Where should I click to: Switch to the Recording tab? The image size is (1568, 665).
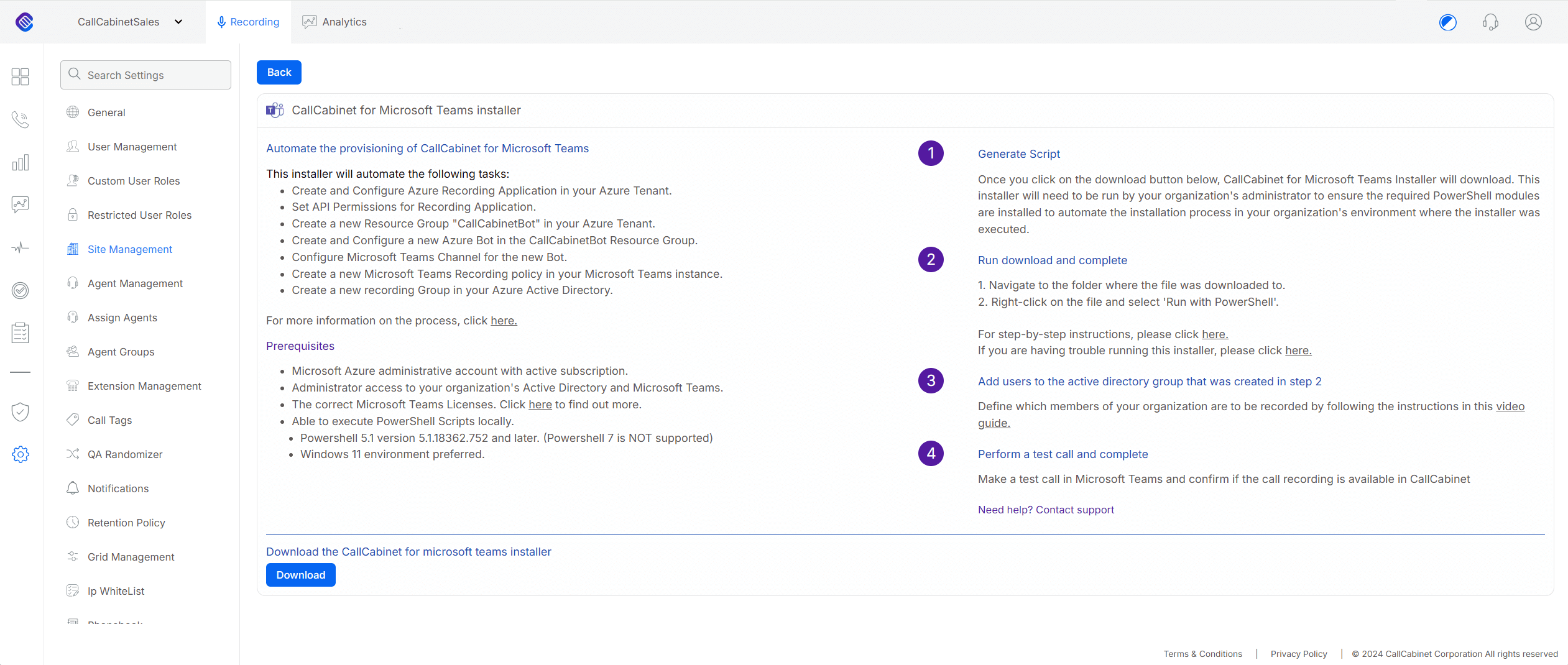(248, 22)
